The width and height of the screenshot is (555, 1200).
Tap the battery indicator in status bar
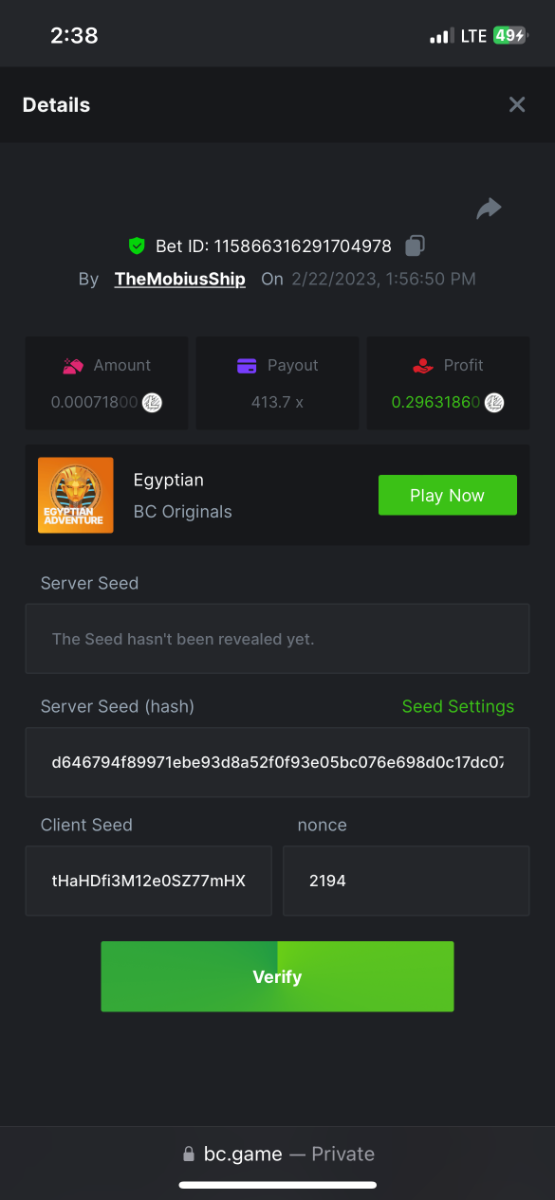(510, 36)
